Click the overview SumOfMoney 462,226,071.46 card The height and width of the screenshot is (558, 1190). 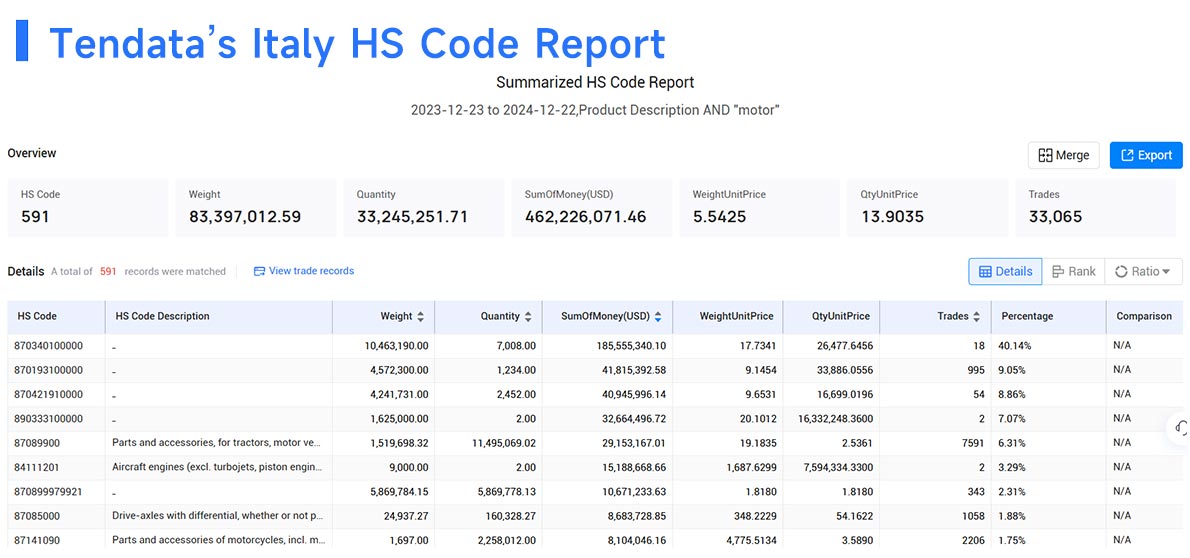(592, 208)
